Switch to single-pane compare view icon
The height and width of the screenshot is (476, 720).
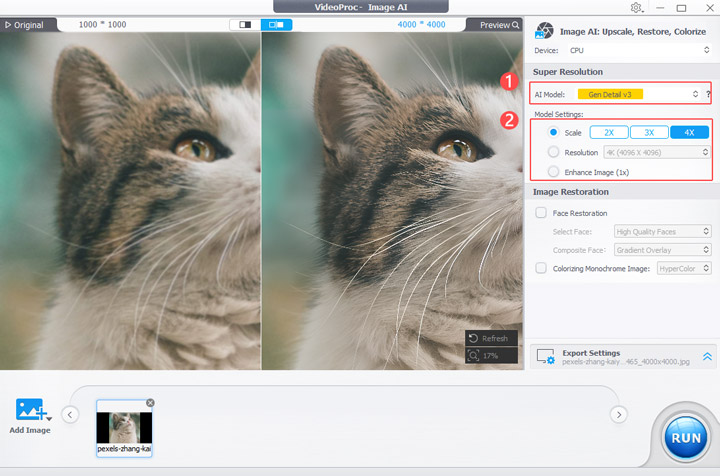coord(245,25)
